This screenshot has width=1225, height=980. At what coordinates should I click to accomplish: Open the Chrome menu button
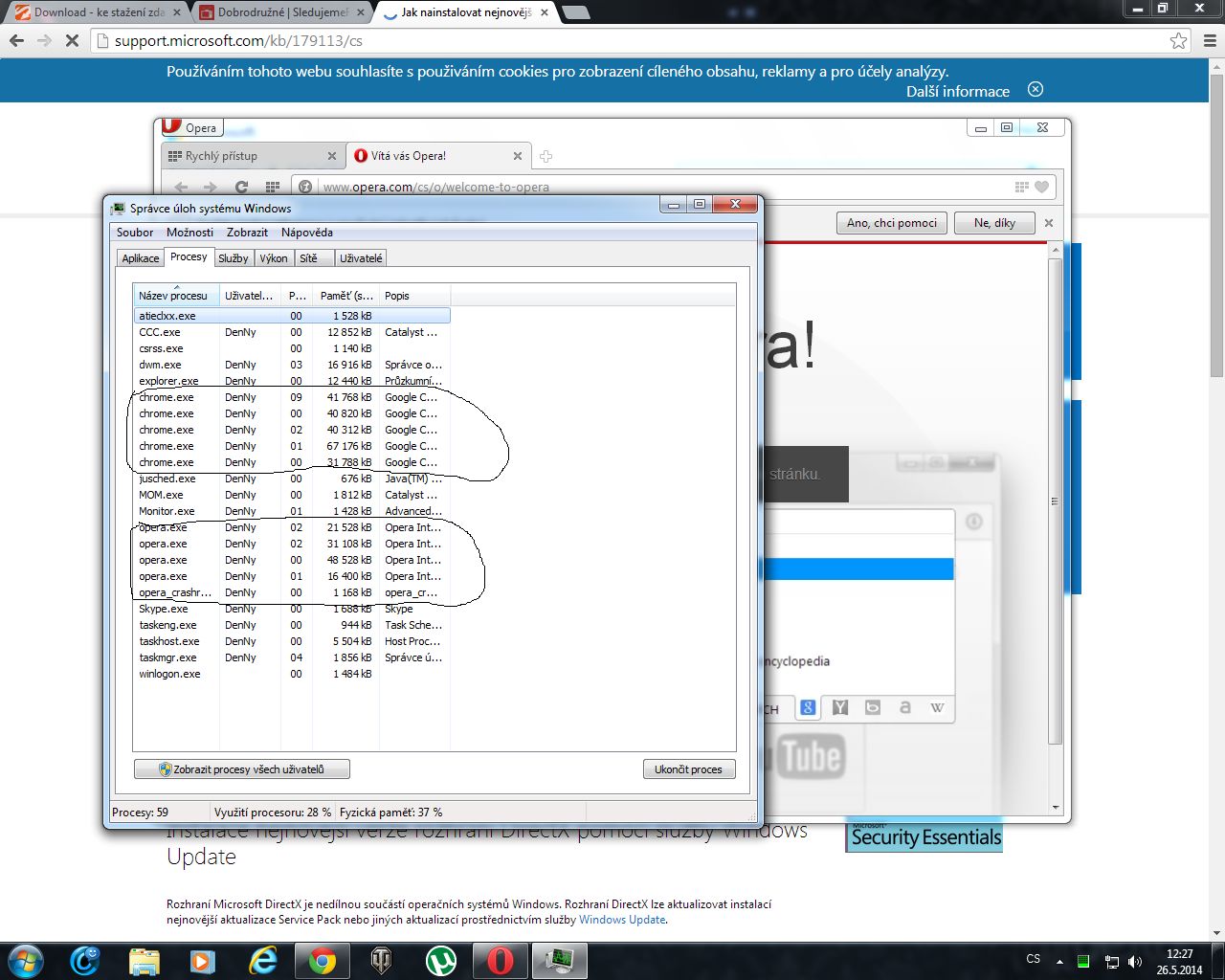1210,40
